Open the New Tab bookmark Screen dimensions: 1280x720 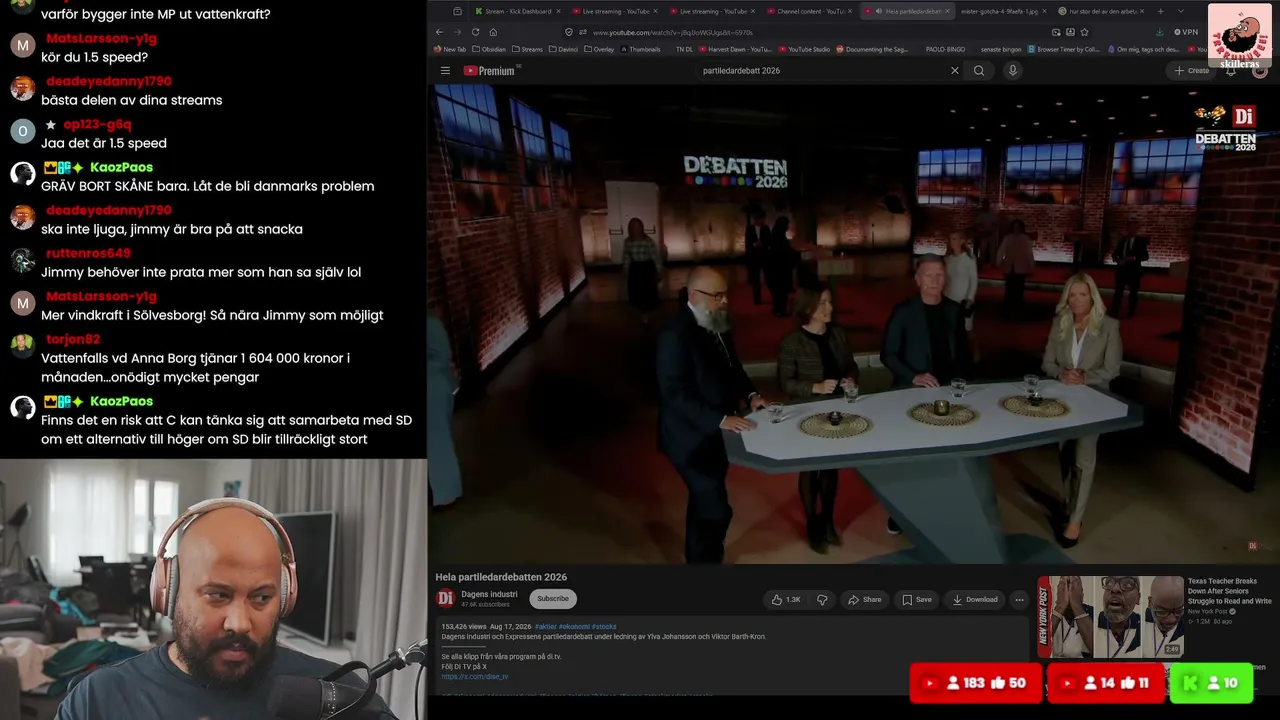[450, 49]
